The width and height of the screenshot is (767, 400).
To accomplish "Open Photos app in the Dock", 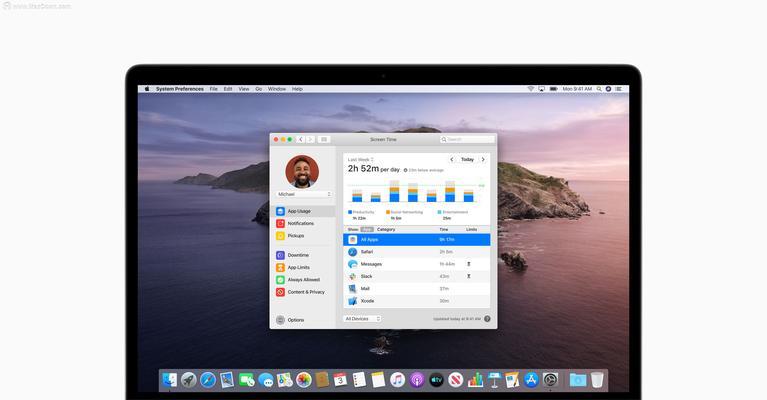I will pyautogui.click(x=303, y=380).
